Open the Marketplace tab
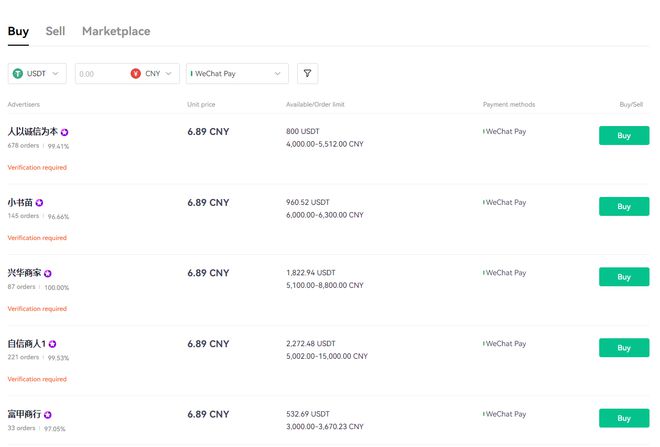 [116, 31]
